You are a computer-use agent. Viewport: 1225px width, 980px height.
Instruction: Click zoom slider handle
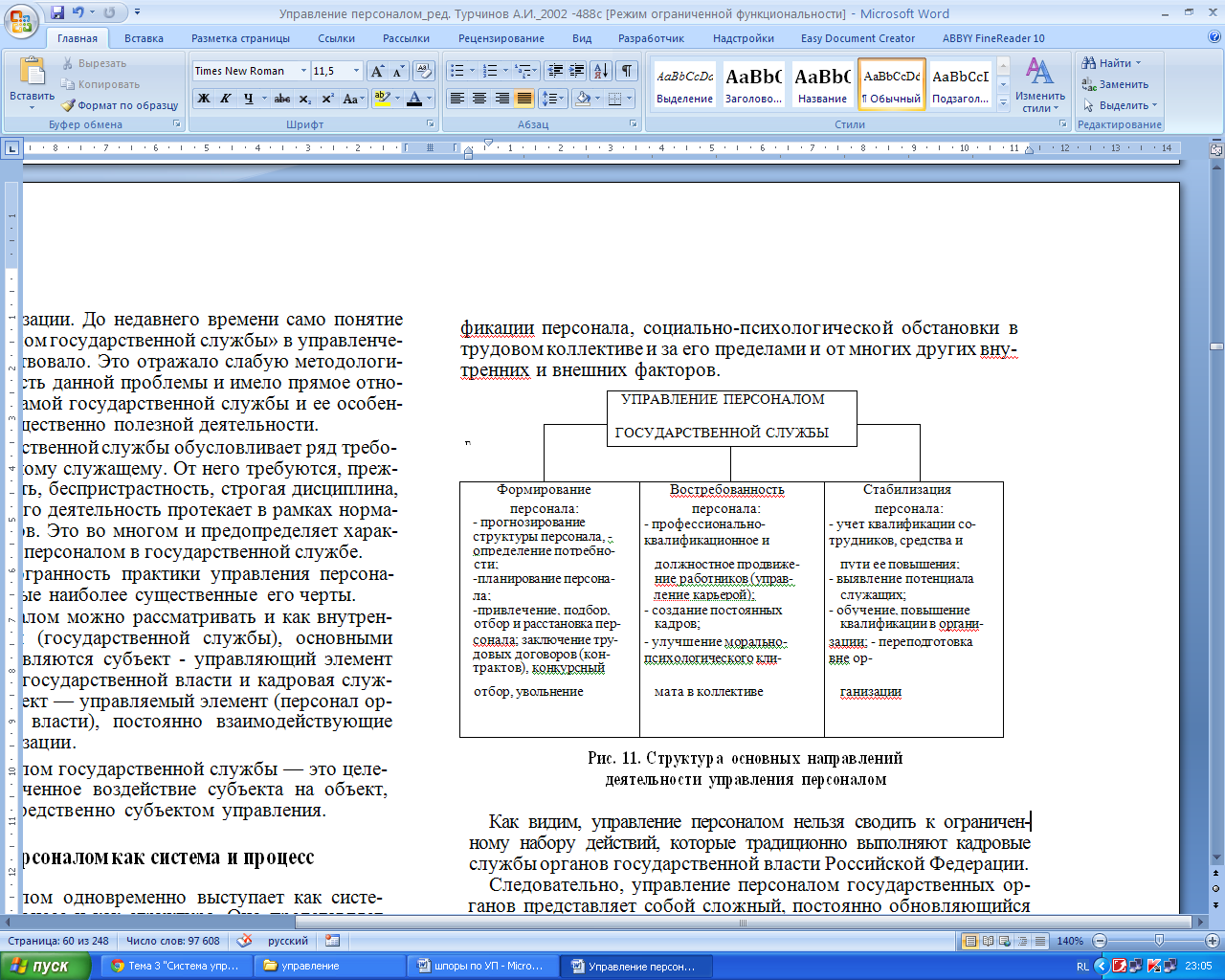point(1160,941)
